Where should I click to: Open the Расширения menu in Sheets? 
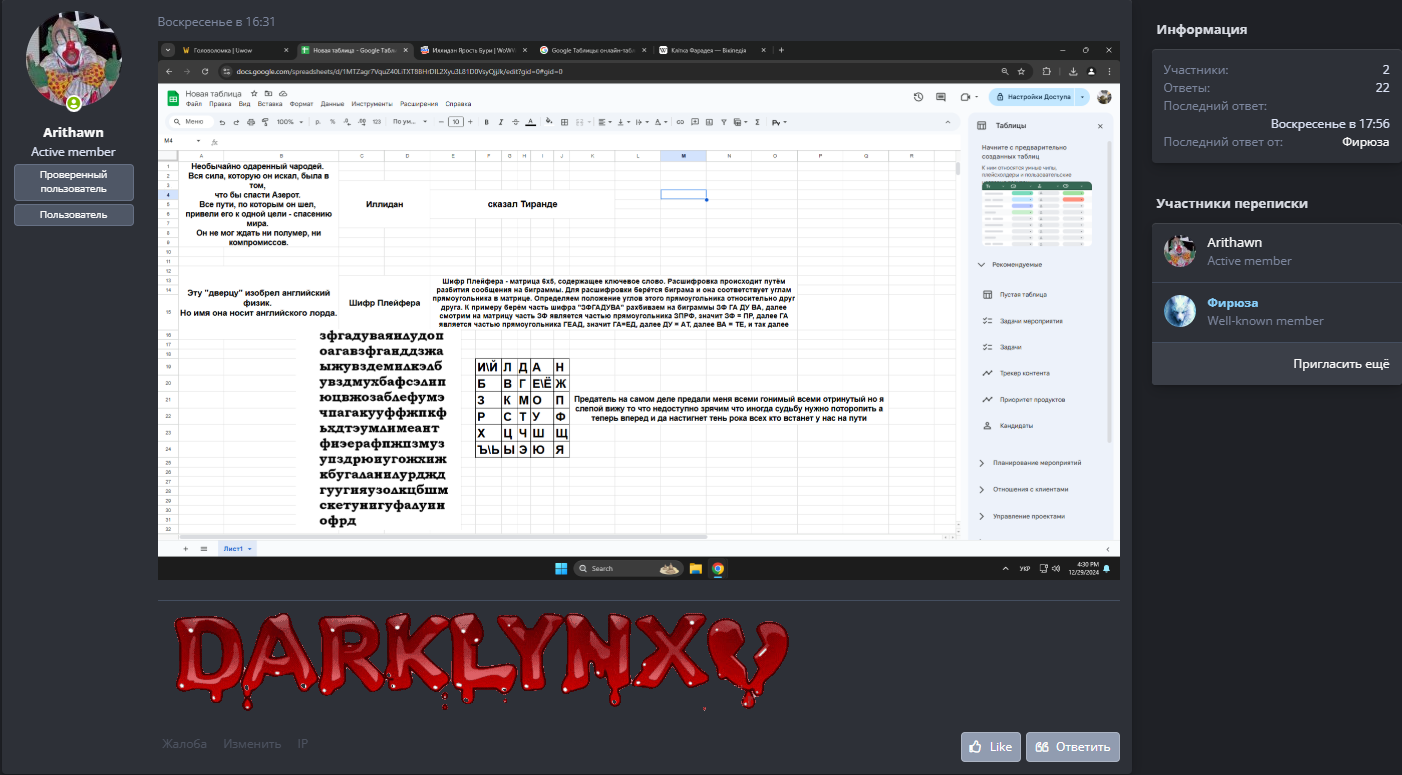point(417,104)
